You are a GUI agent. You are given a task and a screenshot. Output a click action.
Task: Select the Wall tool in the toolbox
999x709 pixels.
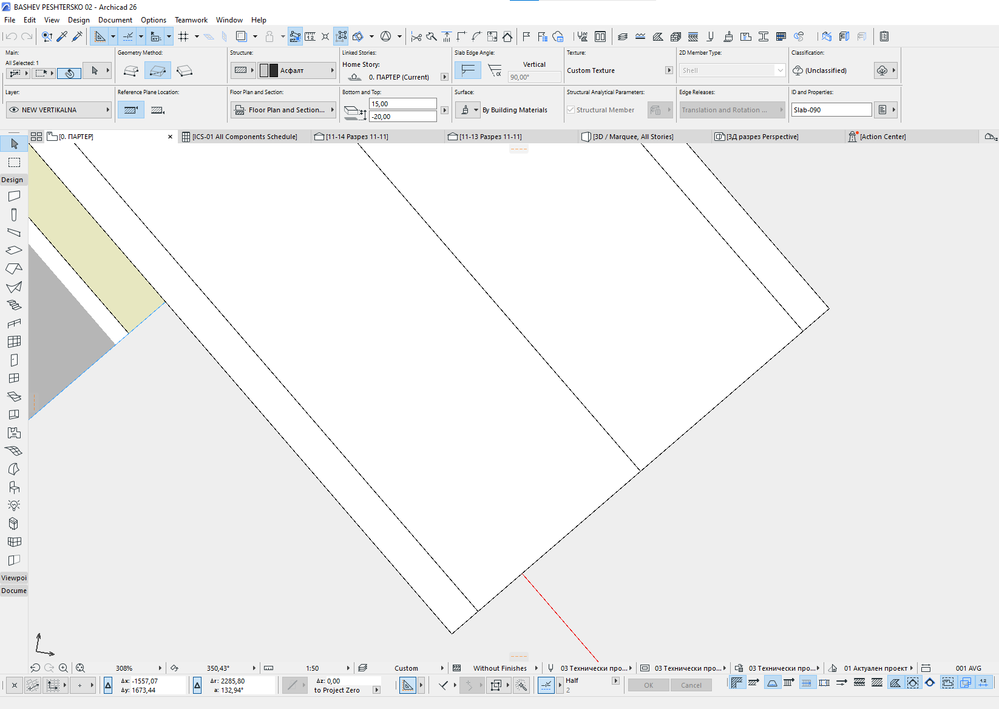(14, 196)
